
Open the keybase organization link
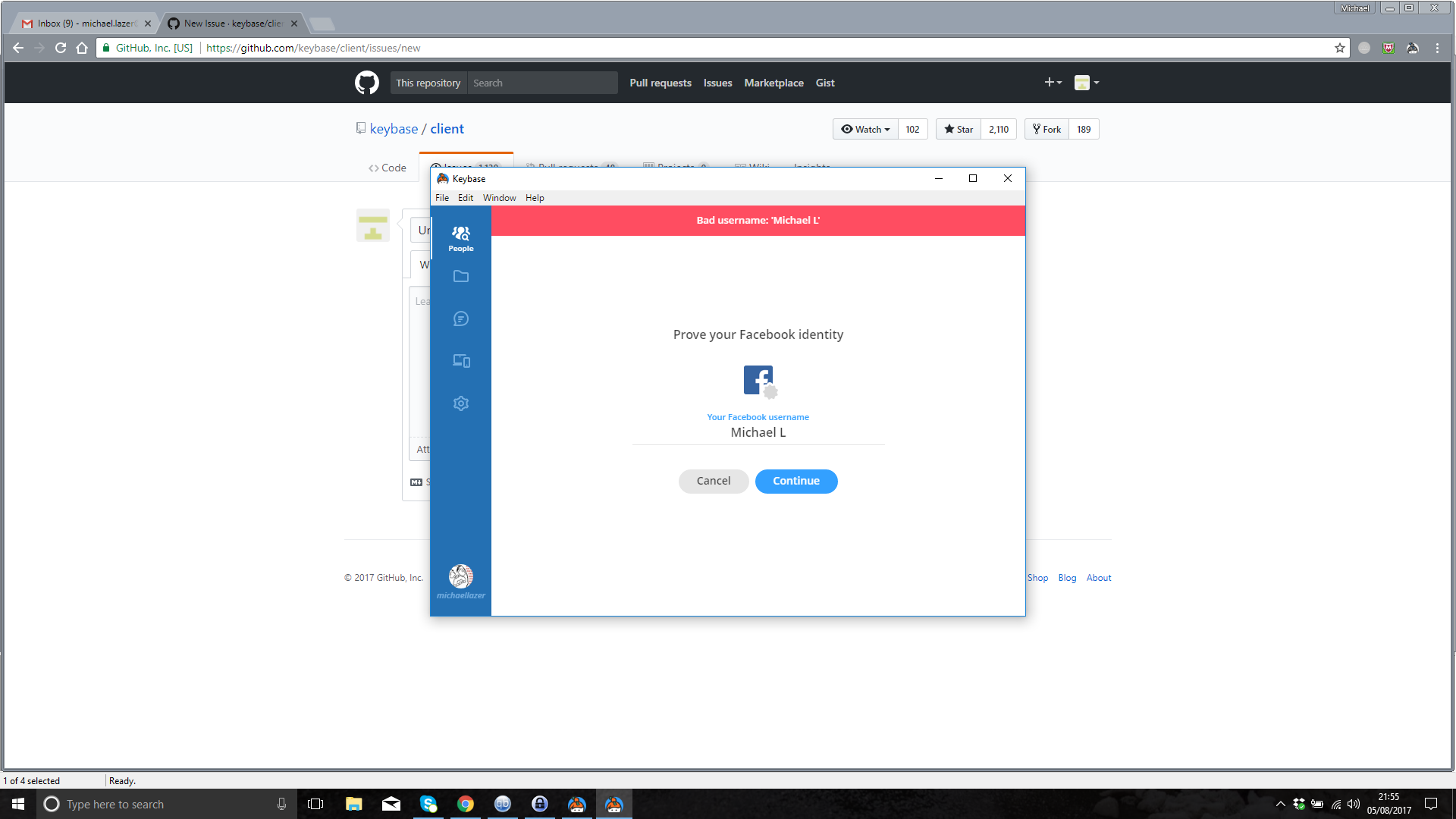[394, 129]
